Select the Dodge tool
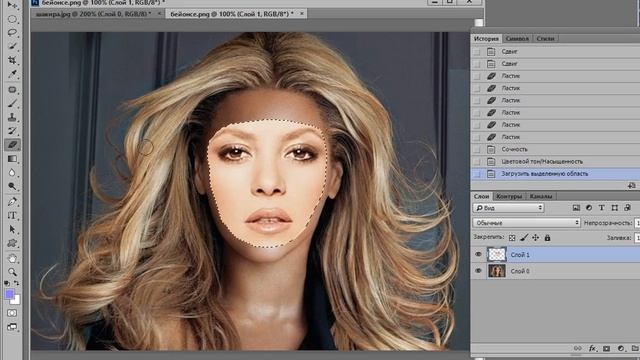Image resolution: width=640 pixels, height=360 pixels. click(12, 187)
